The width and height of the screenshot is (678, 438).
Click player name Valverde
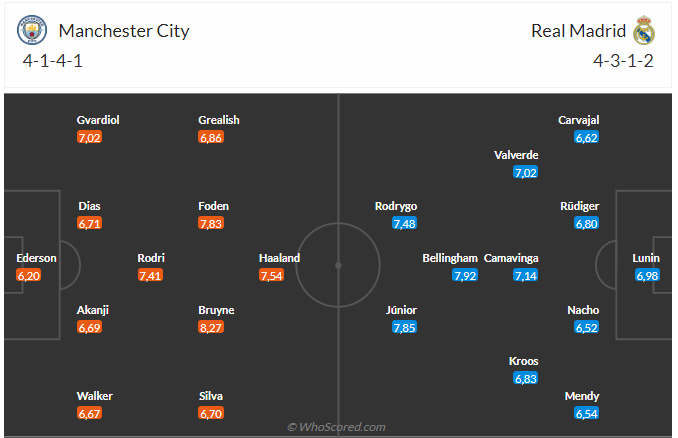(x=517, y=155)
